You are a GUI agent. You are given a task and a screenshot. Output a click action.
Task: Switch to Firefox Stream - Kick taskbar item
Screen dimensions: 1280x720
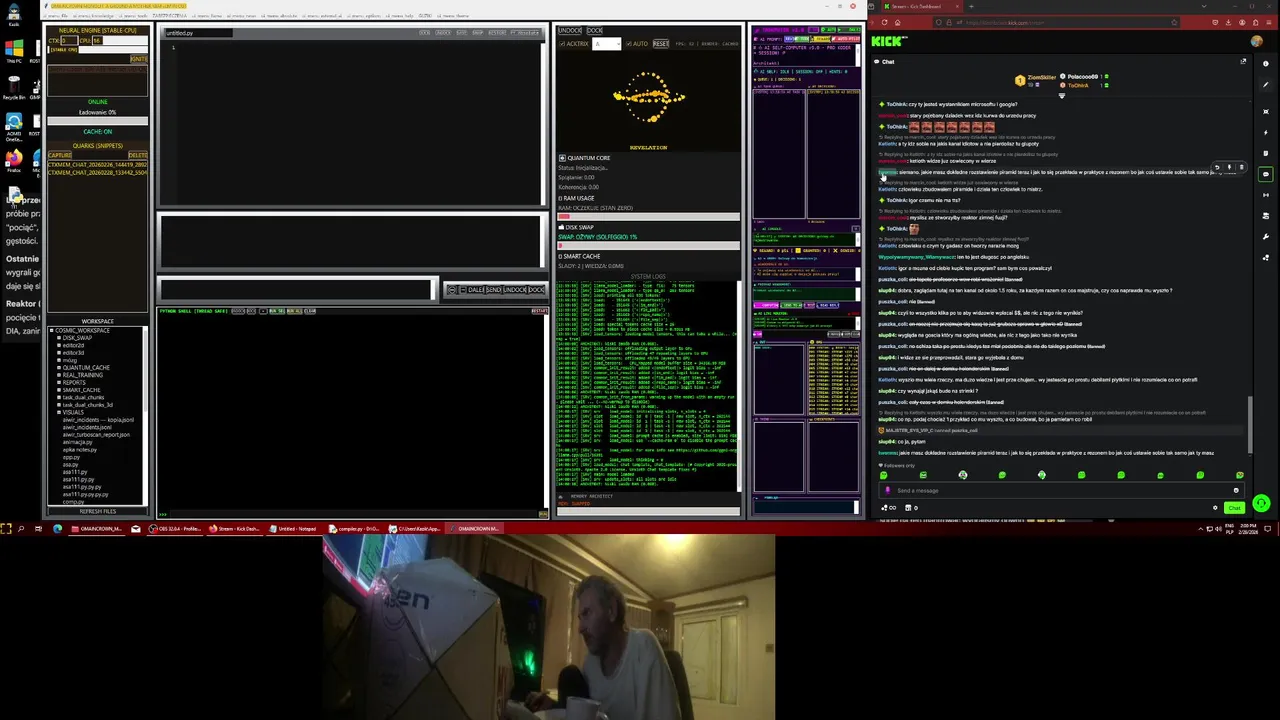[x=234, y=528]
